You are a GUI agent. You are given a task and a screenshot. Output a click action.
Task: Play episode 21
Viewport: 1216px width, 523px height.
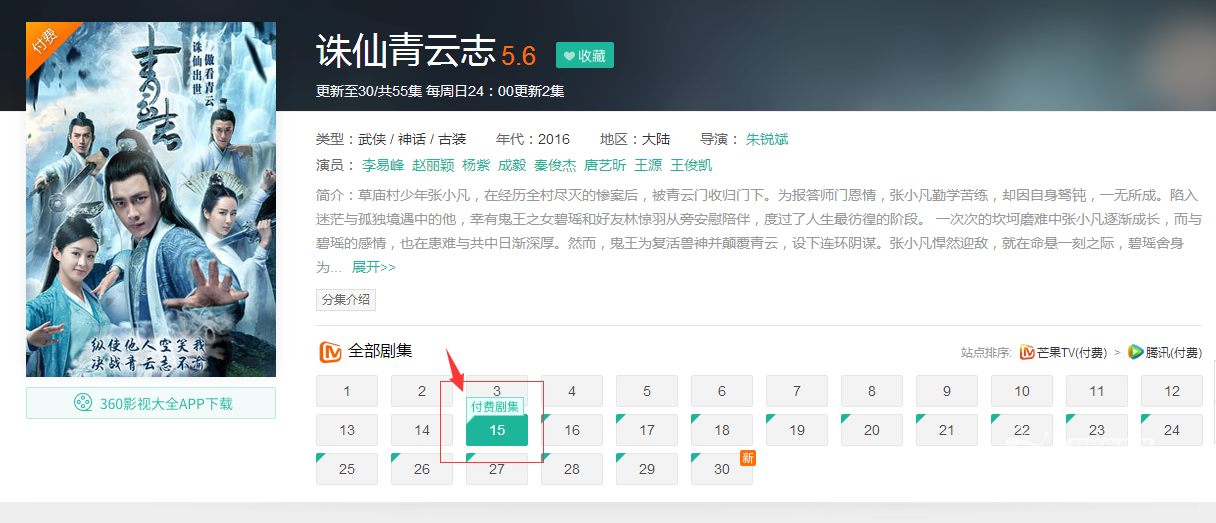(x=947, y=430)
